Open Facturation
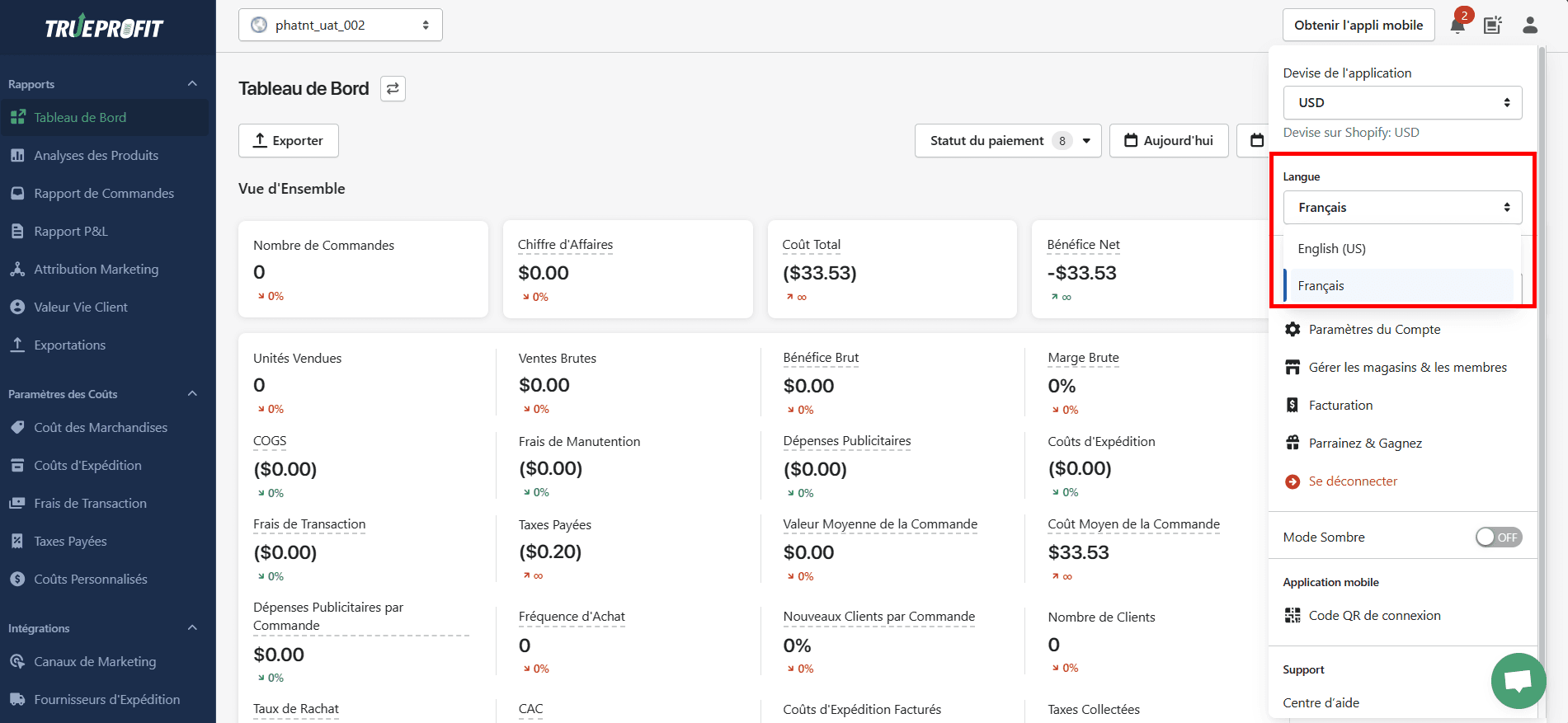The height and width of the screenshot is (723, 1568). click(1340, 405)
